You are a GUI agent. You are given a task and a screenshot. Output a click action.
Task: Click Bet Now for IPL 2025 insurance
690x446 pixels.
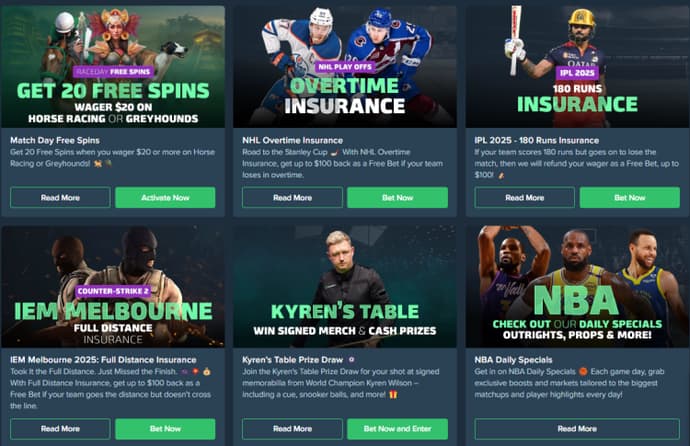pyautogui.click(x=630, y=197)
